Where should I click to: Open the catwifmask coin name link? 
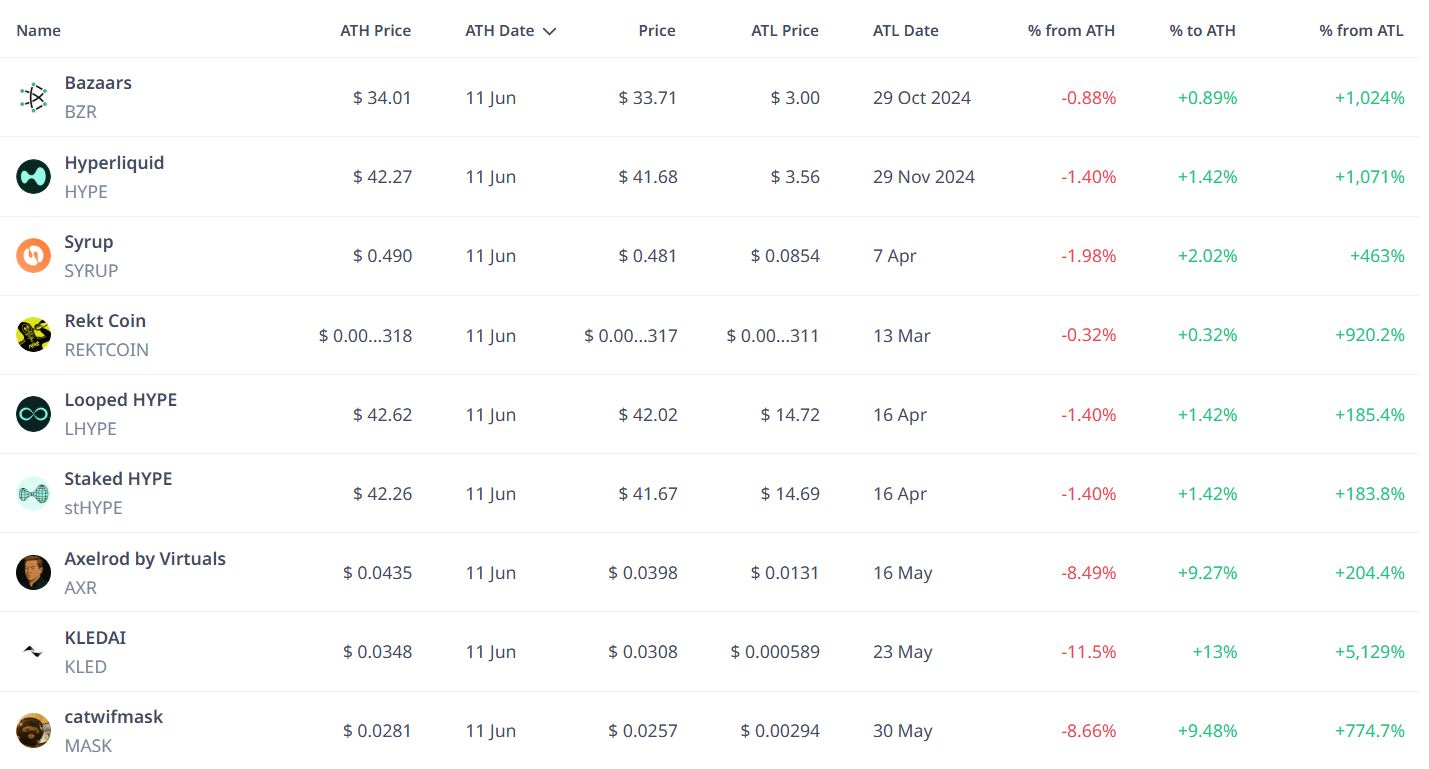click(113, 717)
